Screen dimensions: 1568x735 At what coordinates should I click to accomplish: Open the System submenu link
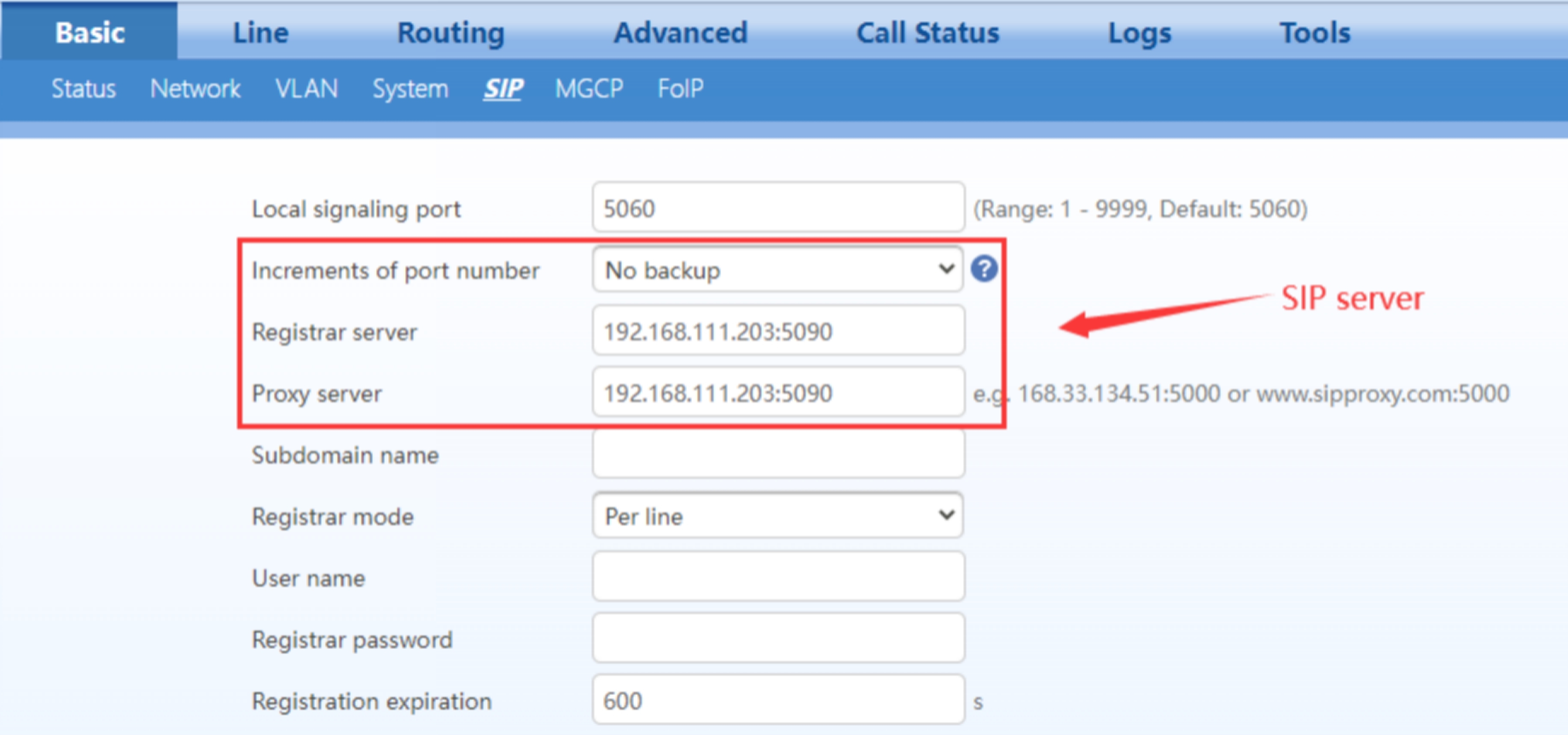410,89
